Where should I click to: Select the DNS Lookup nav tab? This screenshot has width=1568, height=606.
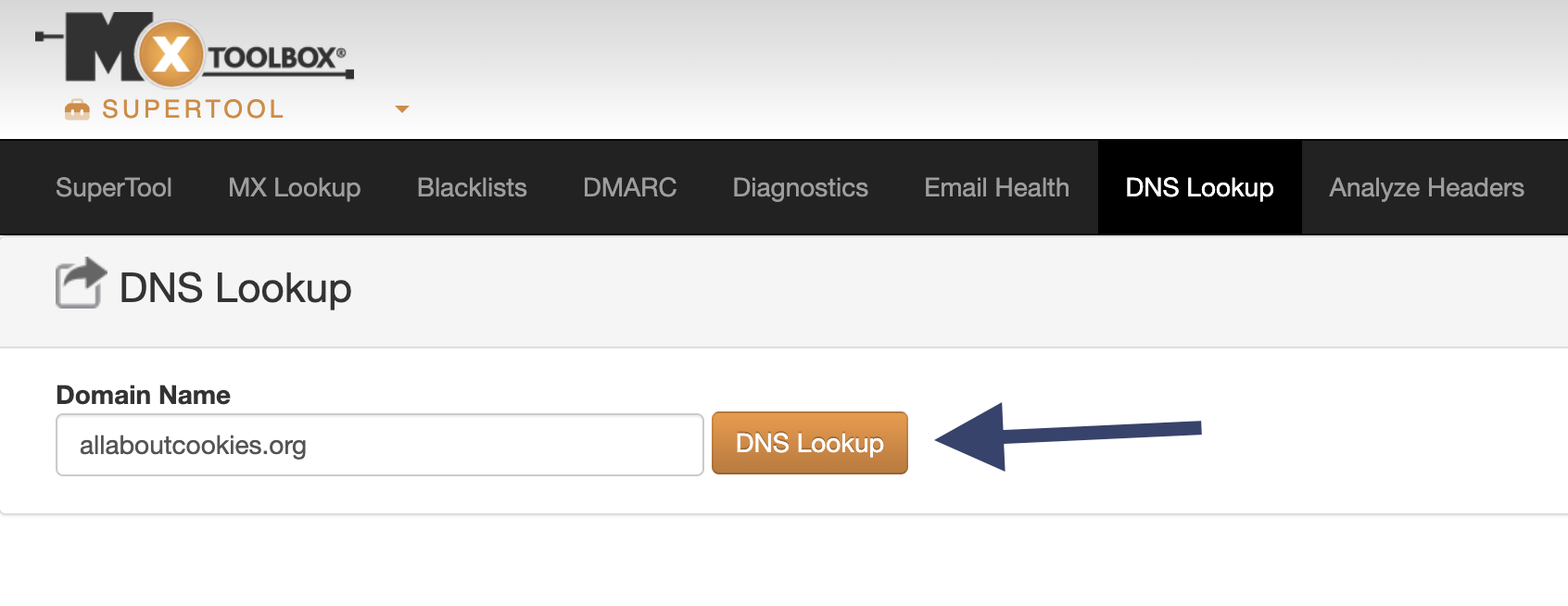(1199, 187)
